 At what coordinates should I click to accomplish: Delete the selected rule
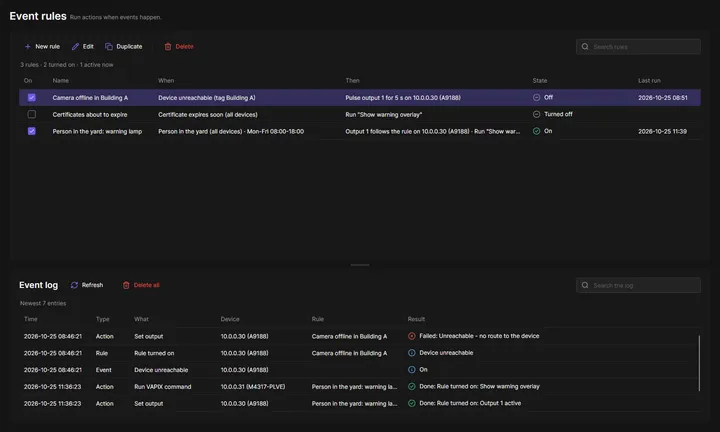point(179,46)
